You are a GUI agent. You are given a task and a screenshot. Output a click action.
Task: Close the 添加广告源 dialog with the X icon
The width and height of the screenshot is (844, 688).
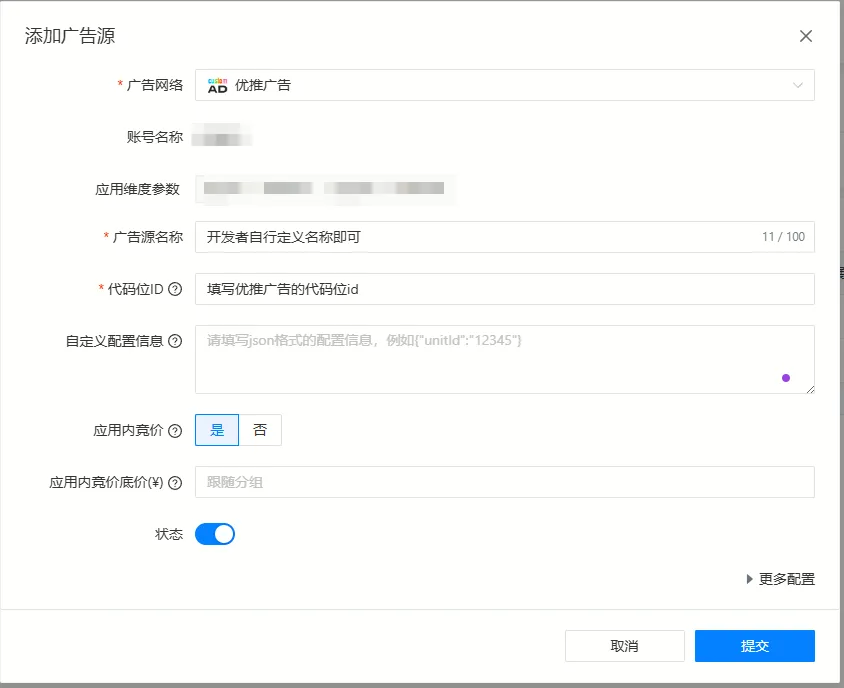point(806,36)
